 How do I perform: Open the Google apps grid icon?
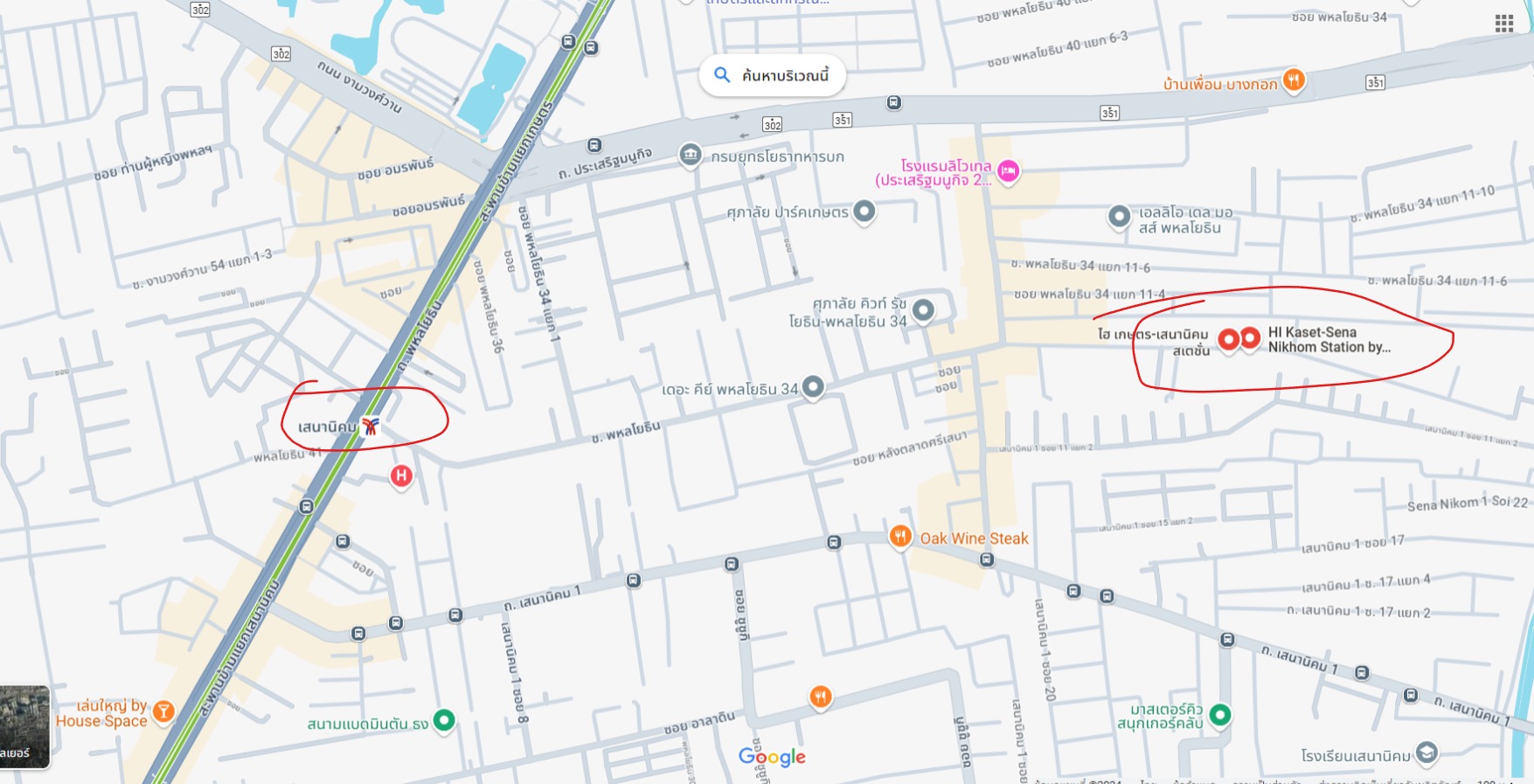pyautogui.click(x=1503, y=24)
